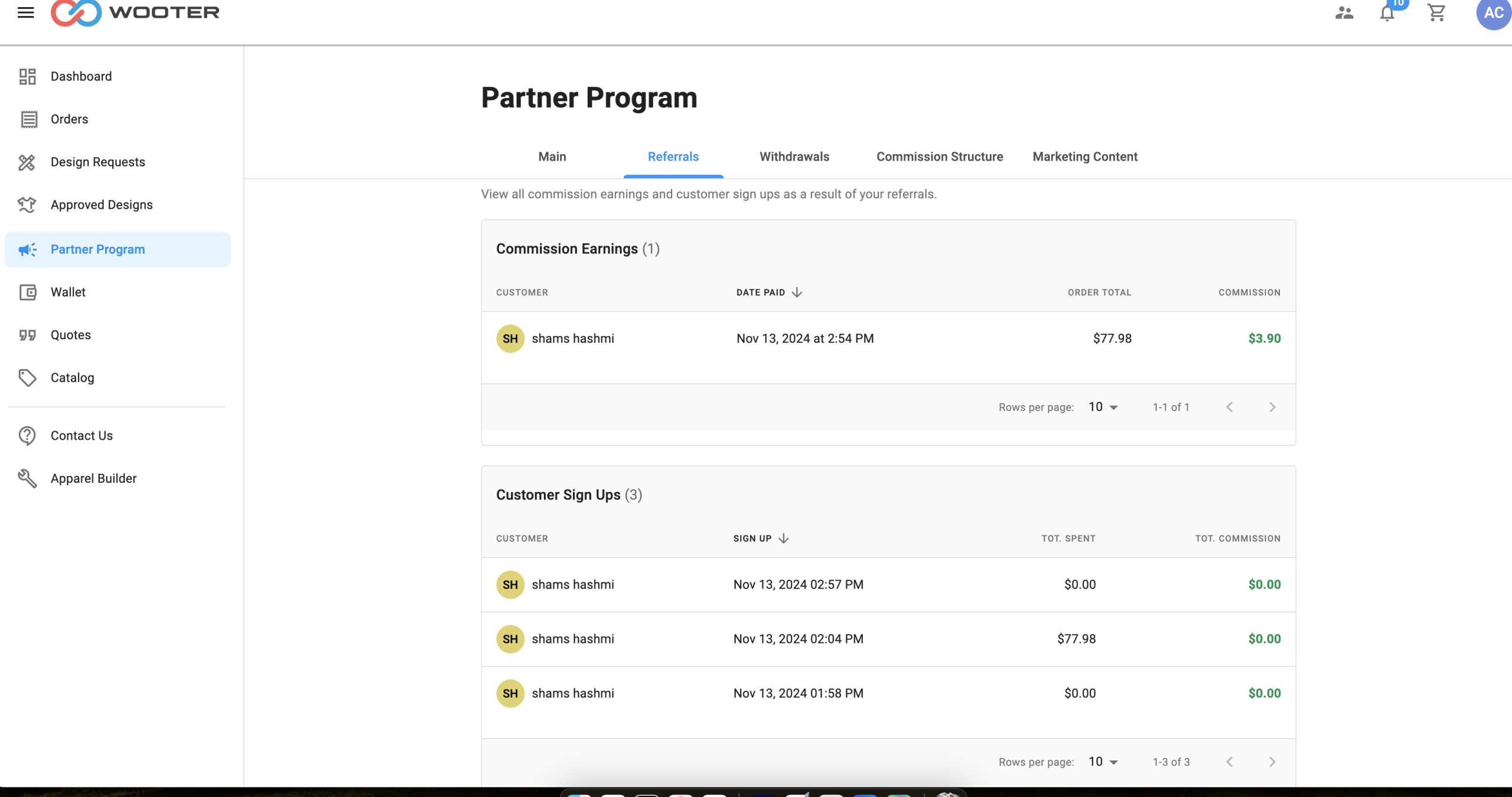This screenshot has height=797, width=1512.
Task: Open Design Requests in sidebar
Action: pyautogui.click(x=97, y=162)
